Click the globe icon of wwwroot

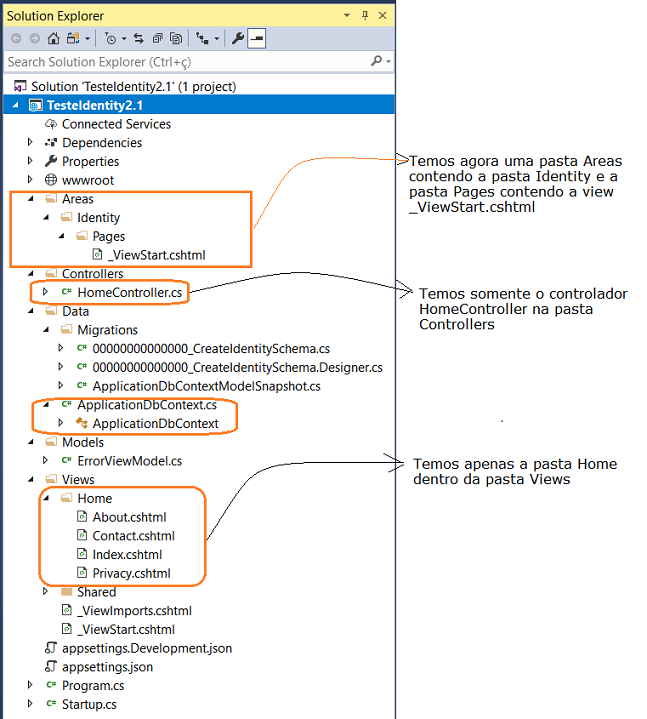tap(51, 180)
